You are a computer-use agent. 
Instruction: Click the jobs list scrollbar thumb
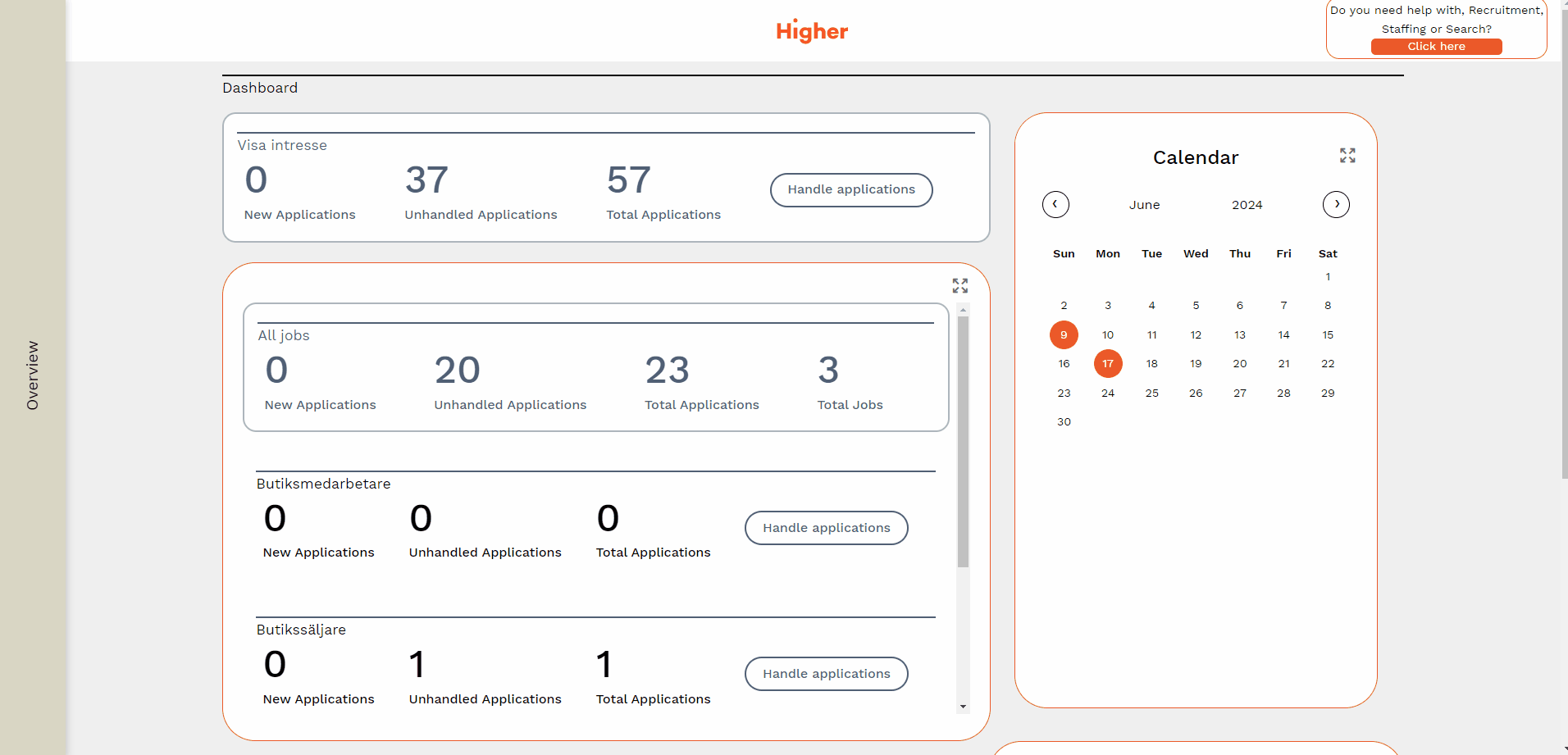point(963,443)
